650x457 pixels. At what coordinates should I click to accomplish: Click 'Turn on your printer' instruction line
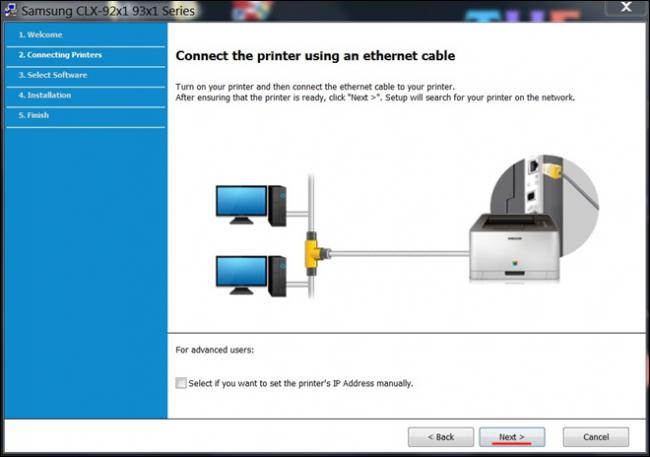tap(315, 87)
